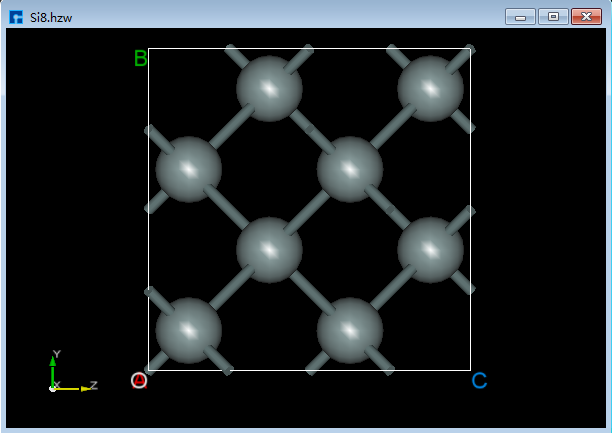
Task: Click the red circled A origin label
Action: [139, 380]
